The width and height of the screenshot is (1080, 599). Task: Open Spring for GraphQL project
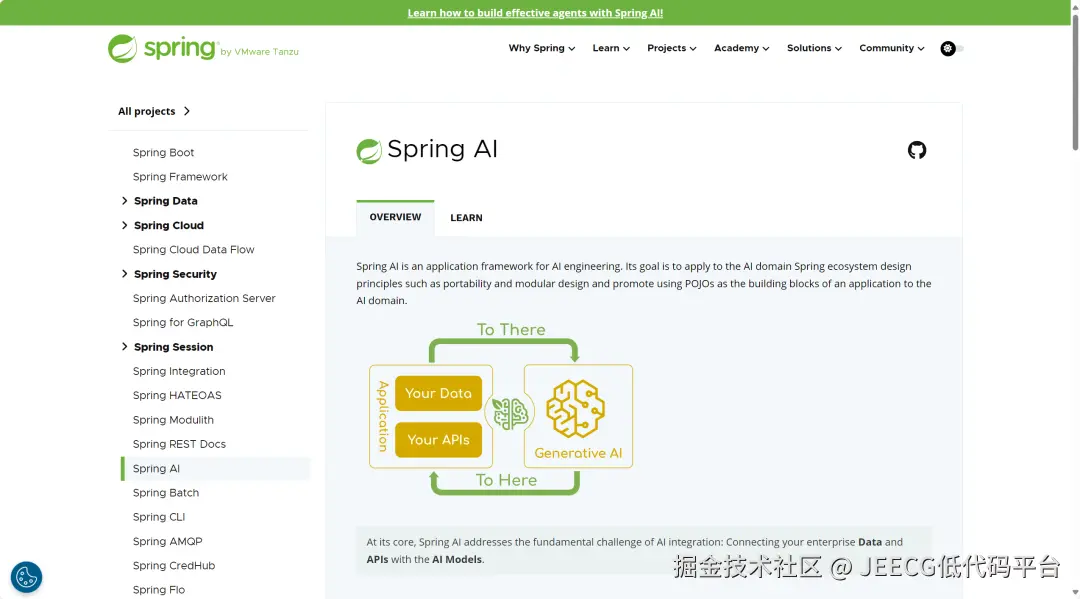[183, 322]
